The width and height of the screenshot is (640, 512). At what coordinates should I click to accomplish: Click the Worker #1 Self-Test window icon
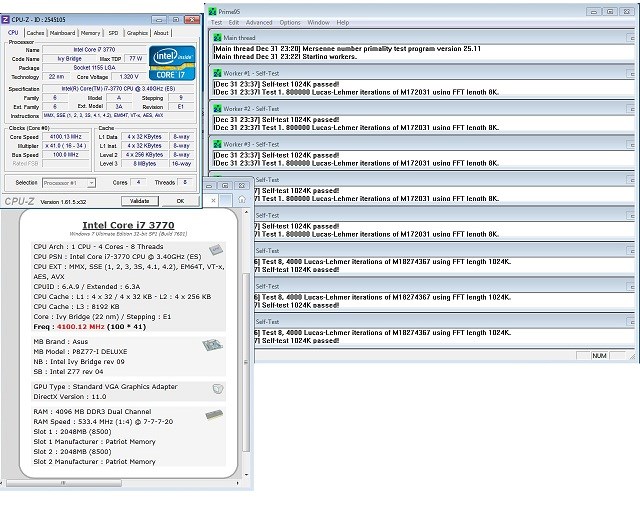(x=218, y=73)
